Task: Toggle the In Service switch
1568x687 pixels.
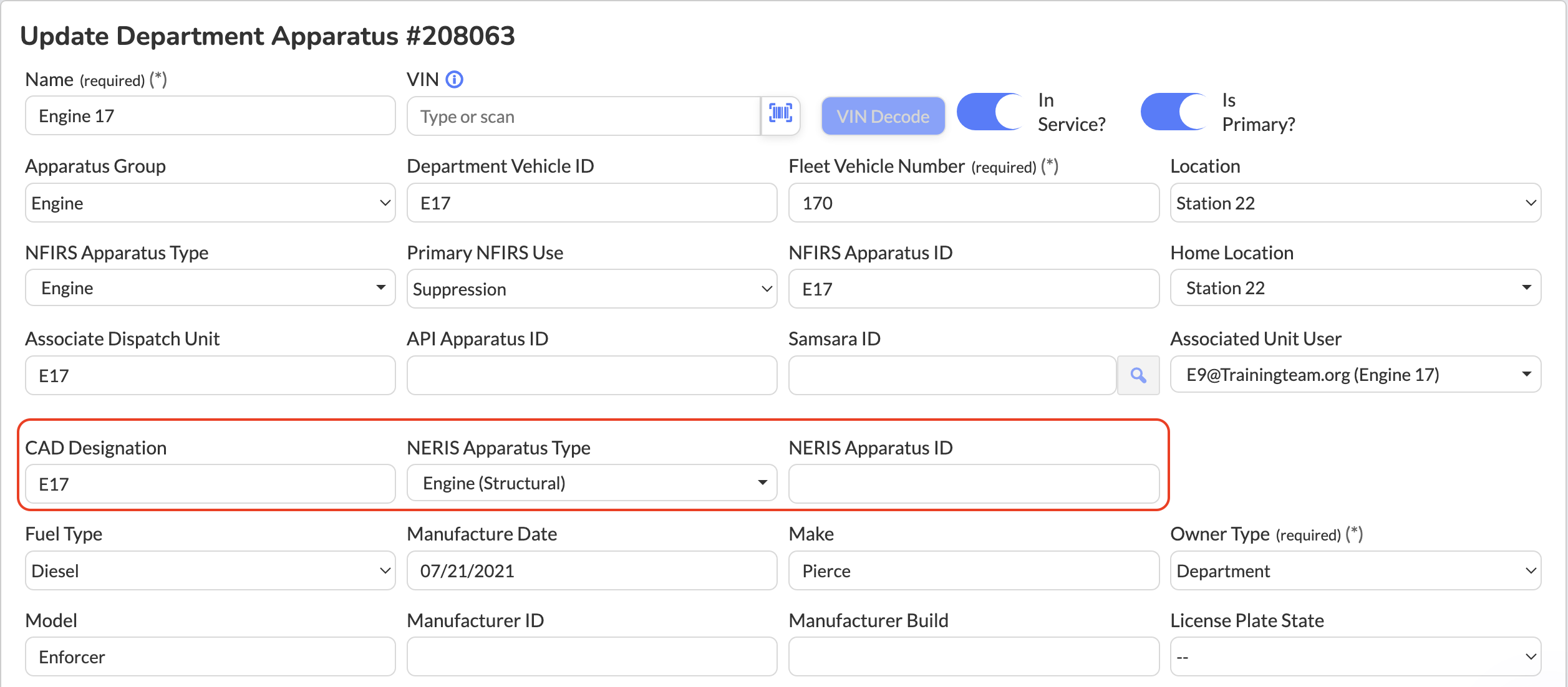Action: pos(990,112)
